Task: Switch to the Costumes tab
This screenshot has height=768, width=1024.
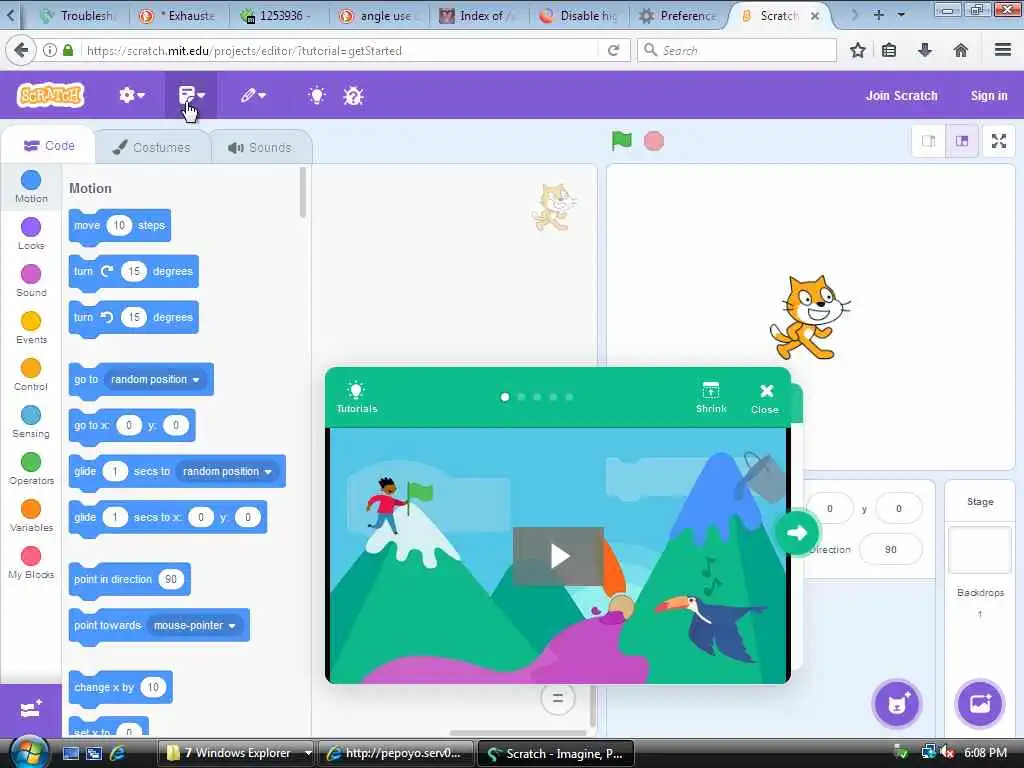Action: (152, 147)
